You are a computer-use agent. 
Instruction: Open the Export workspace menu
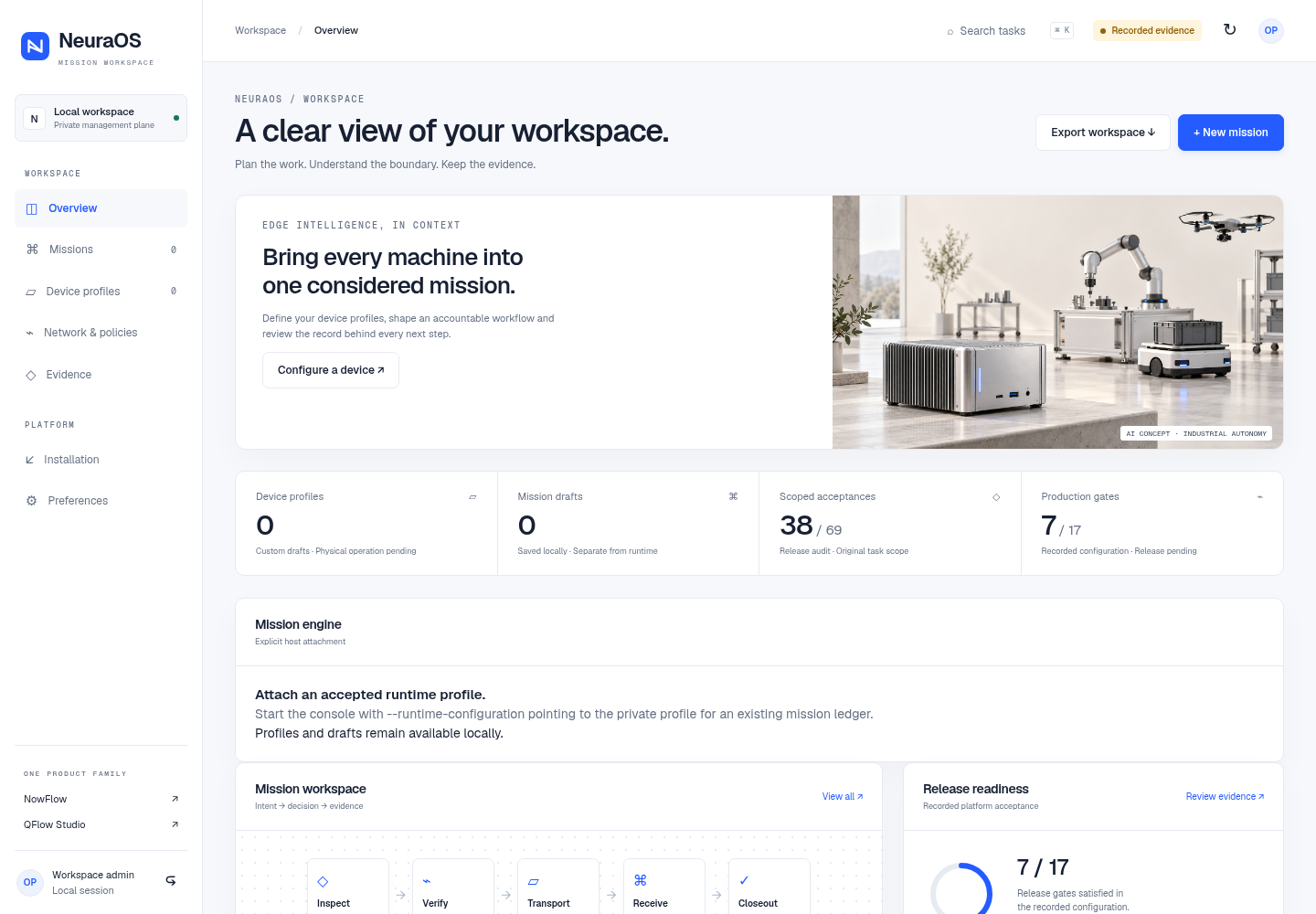click(1103, 133)
